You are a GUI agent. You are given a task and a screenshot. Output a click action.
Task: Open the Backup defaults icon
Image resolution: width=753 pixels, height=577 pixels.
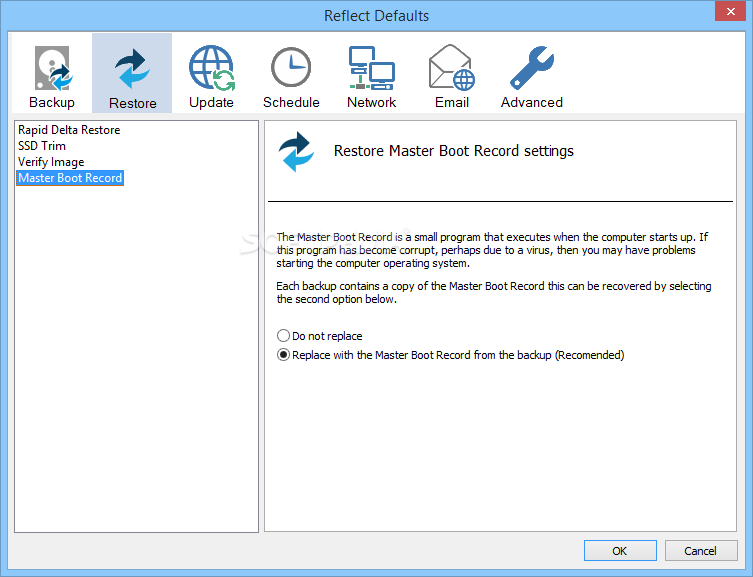tap(52, 69)
